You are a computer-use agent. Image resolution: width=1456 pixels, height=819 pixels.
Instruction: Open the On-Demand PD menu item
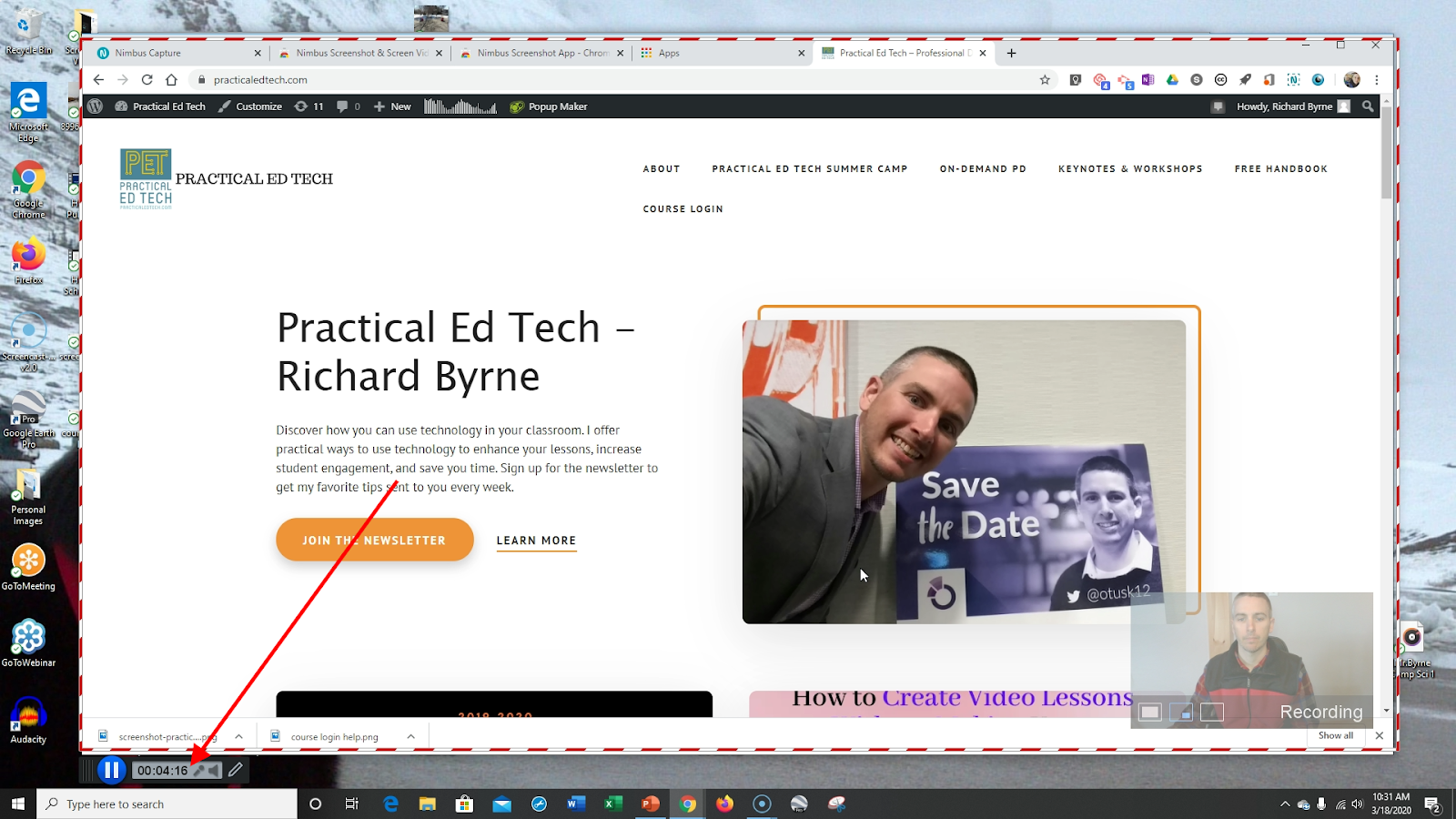click(983, 169)
